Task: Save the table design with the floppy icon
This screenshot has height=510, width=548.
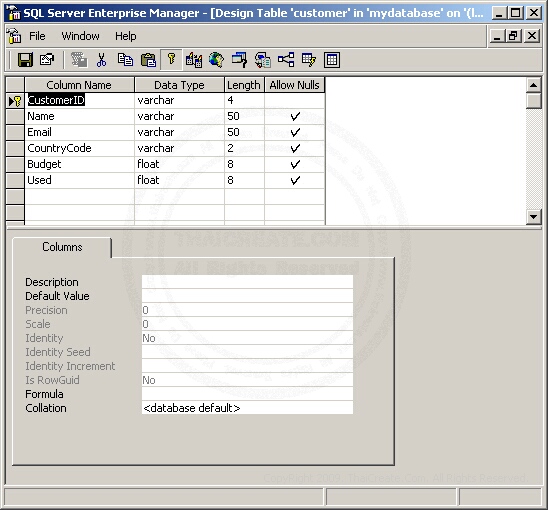Action: [x=25, y=60]
